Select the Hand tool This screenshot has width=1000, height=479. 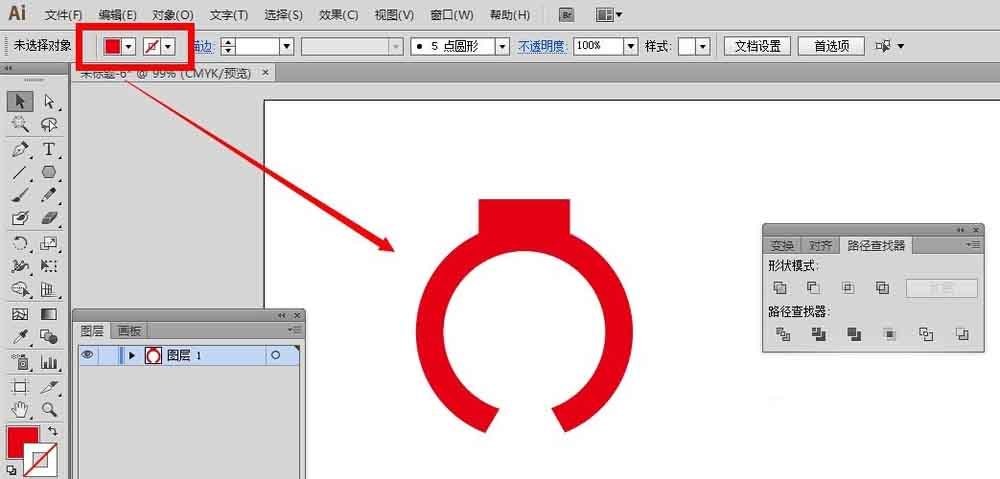click(x=20, y=409)
